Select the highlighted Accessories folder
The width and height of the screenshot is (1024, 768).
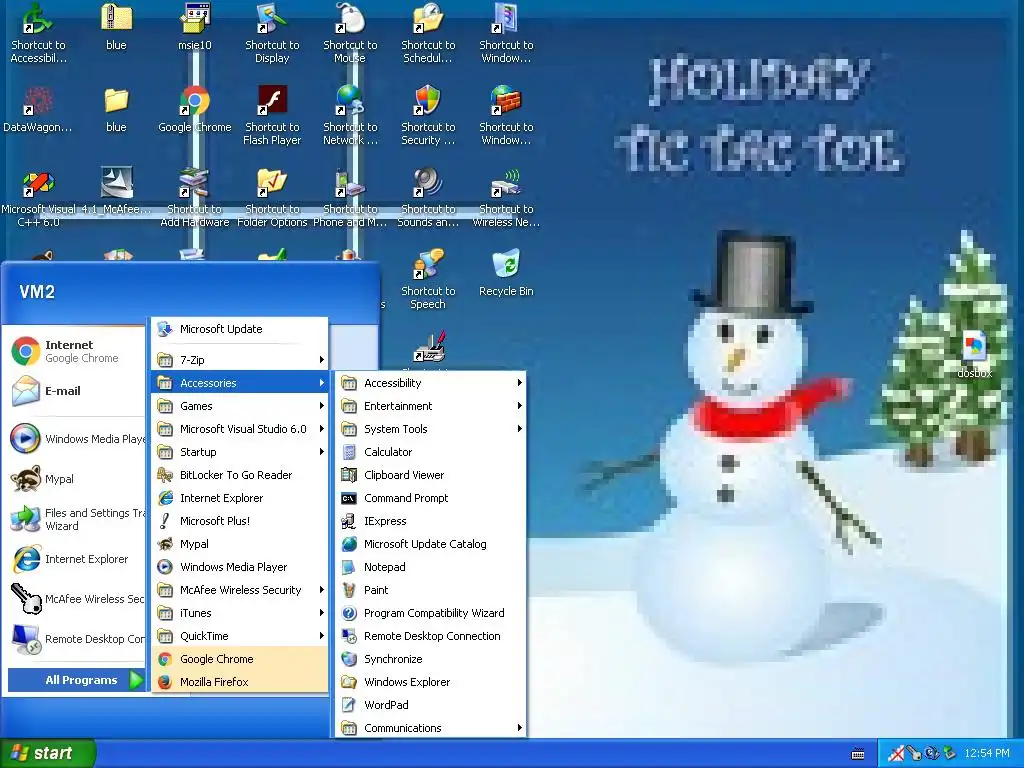tap(240, 383)
